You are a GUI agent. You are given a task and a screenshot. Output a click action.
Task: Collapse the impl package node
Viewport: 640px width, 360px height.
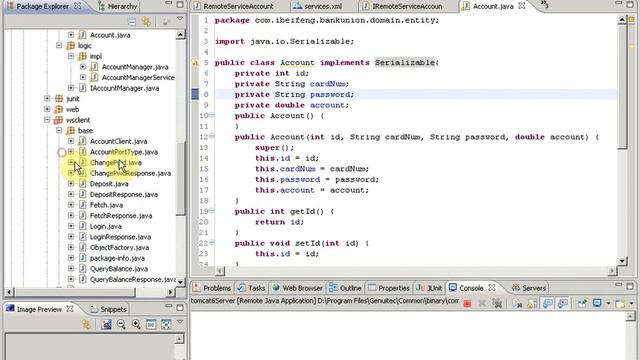pyautogui.click(x=71, y=56)
